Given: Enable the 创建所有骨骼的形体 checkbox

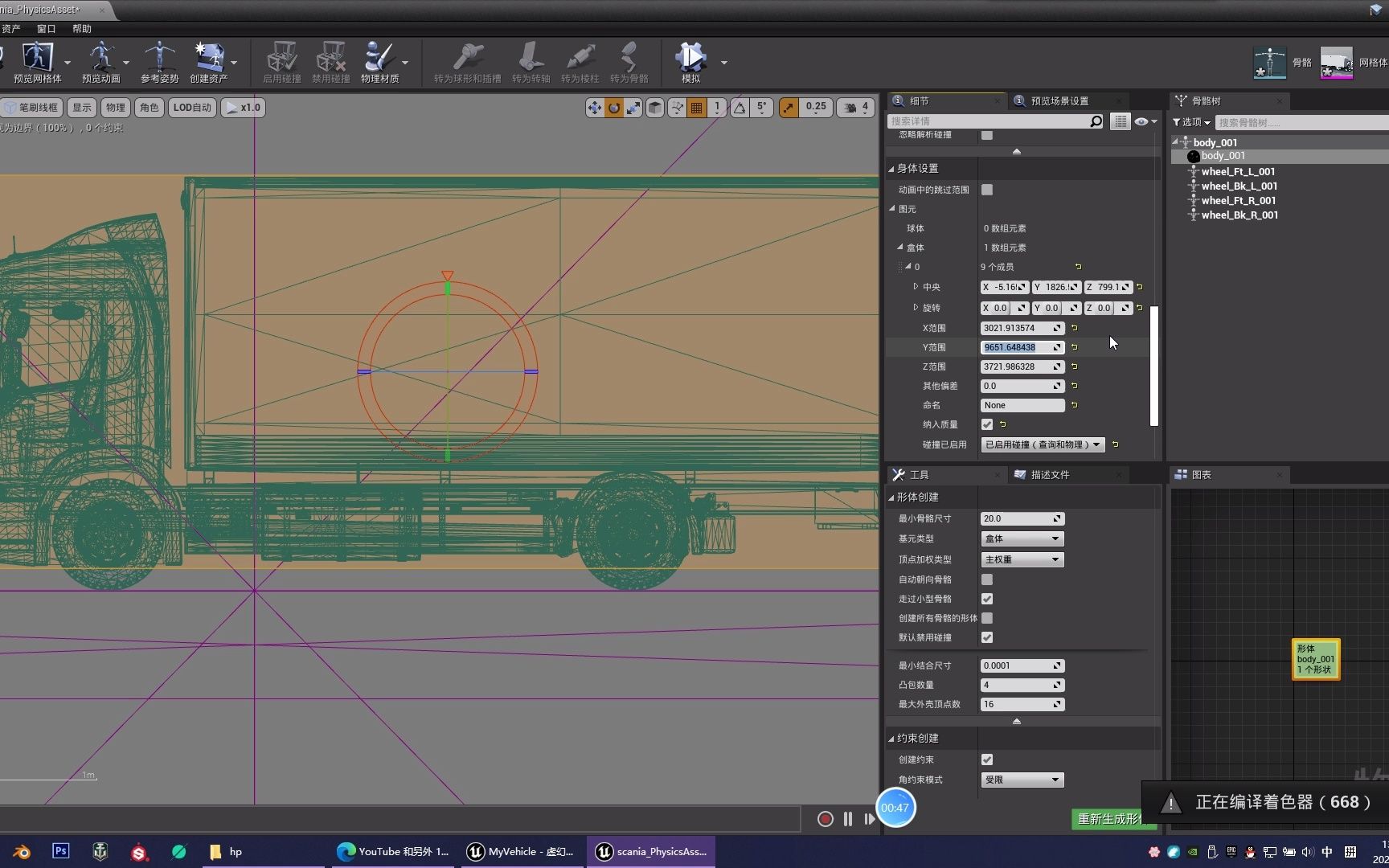Looking at the screenshot, I should click(x=986, y=618).
